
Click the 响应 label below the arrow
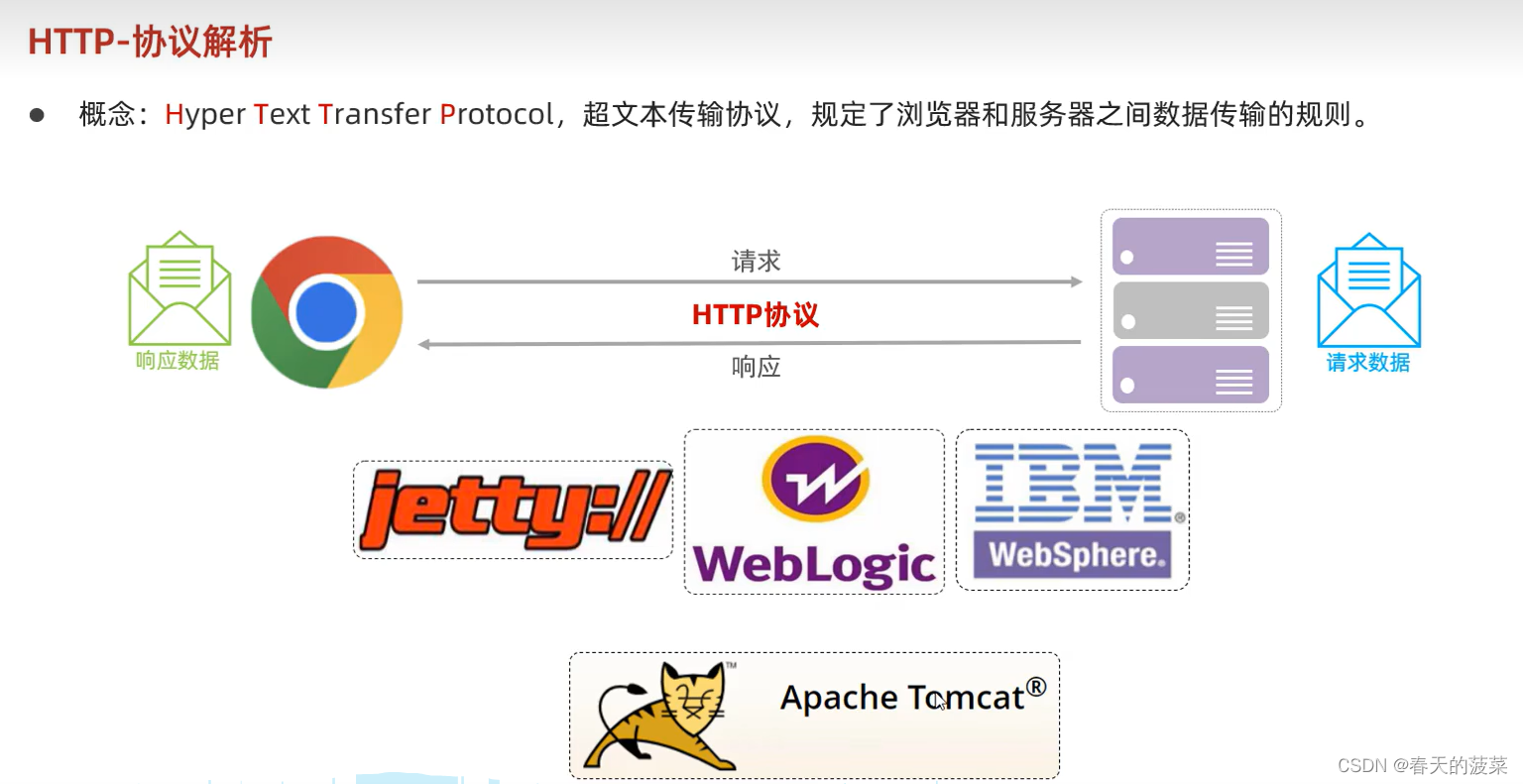click(x=757, y=367)
